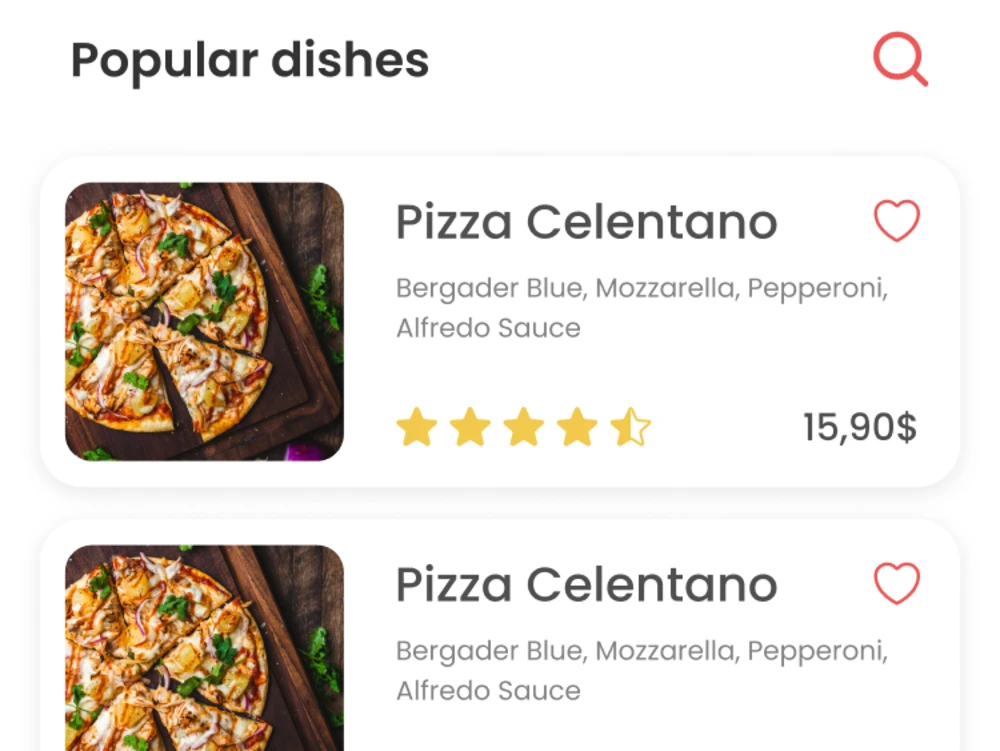Click the second star of first dish rating

tap(471, 427)
